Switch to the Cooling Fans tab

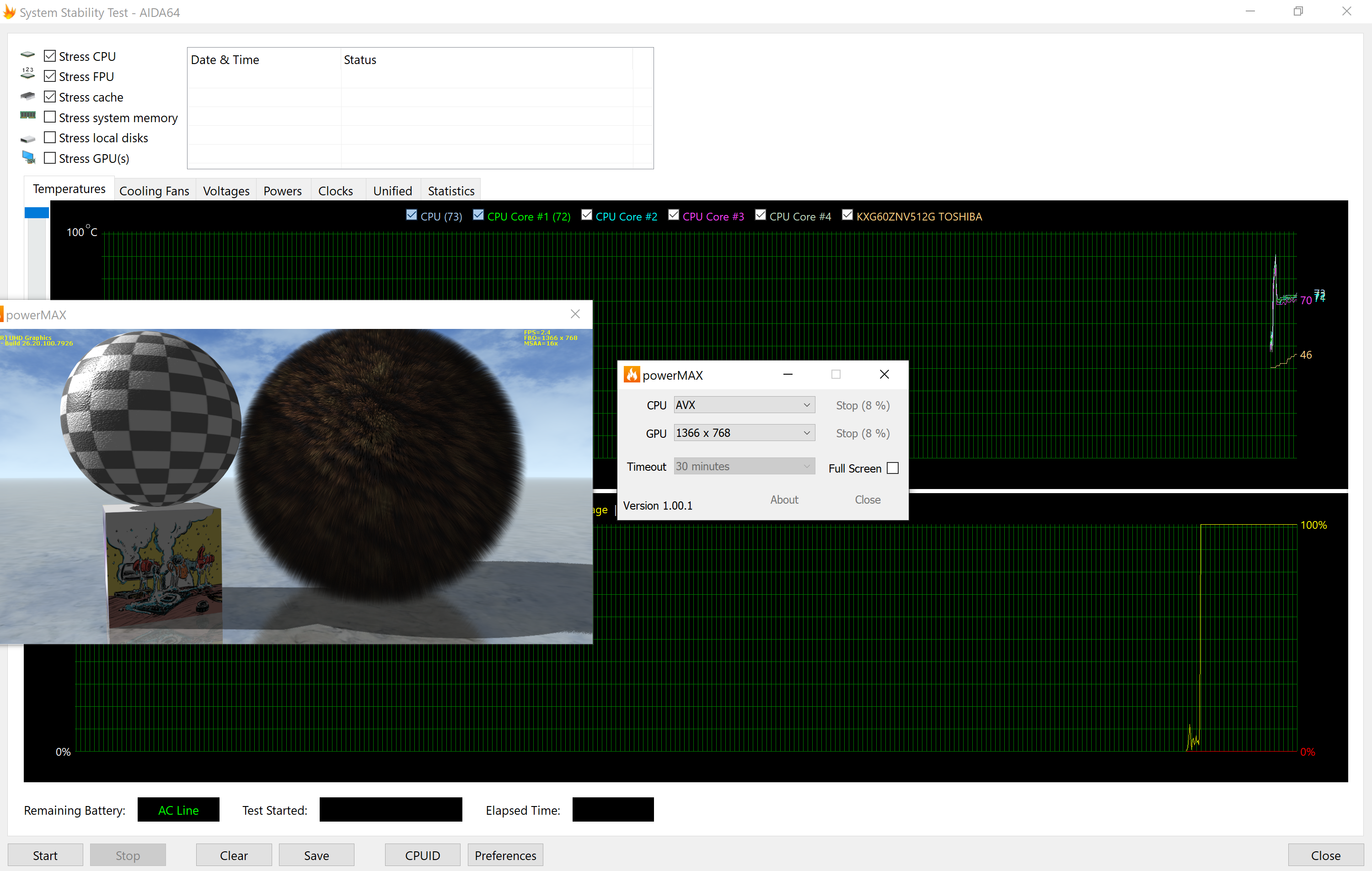pos(154,191)
